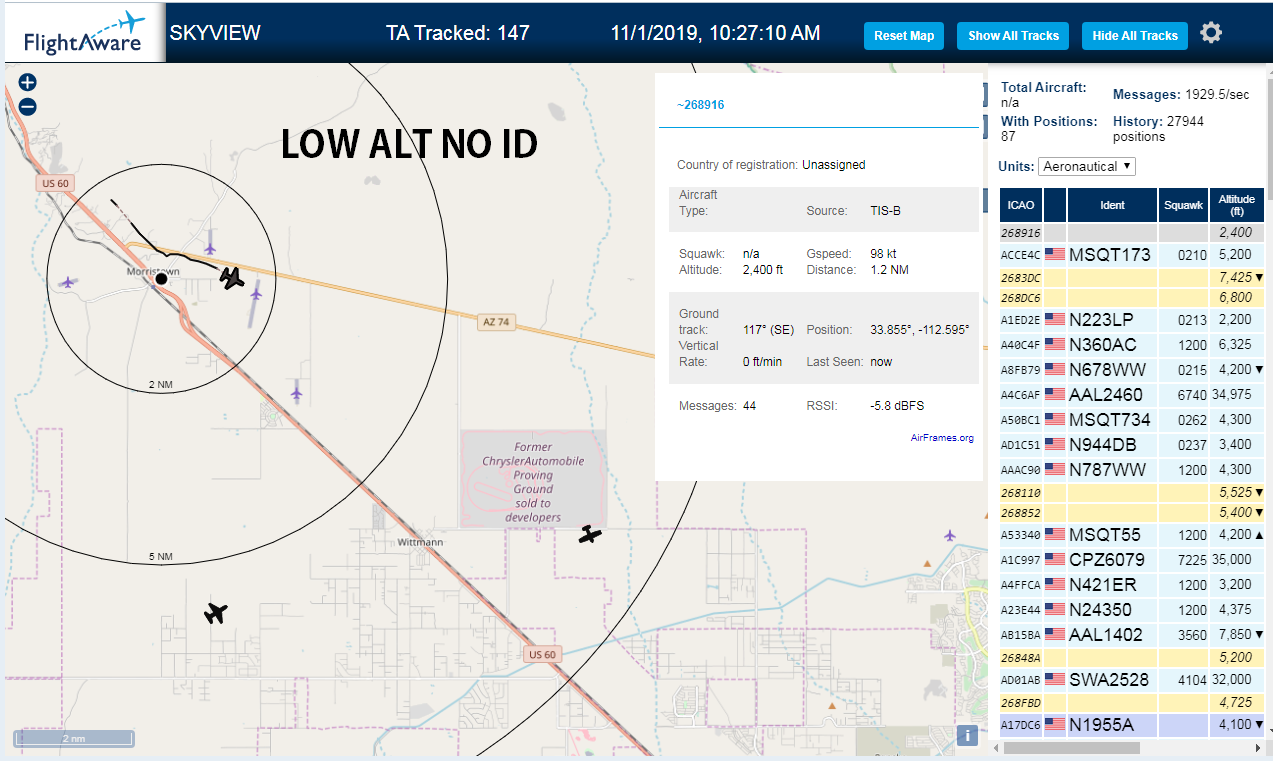This screenshot has width=1273, height=761.
Task: Sort table by Ident column
Action: pos(1112,205)
